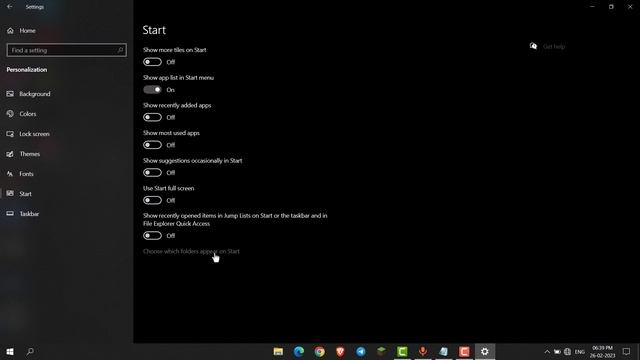This screenshot has width=640, height=360.
Task: Click the Settings gear on the taskbar
Action: pyautogui.click(x=485, y=351)
